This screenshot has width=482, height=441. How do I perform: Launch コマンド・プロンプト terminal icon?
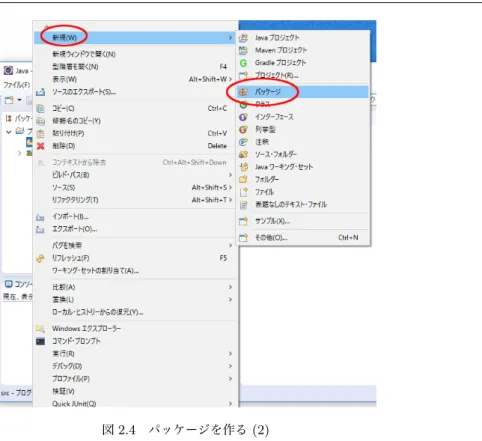(40, 341)
